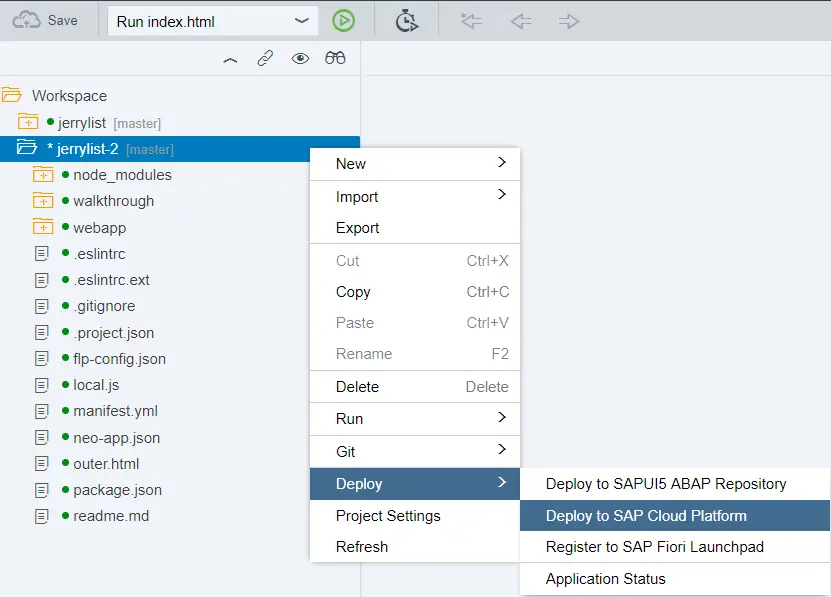Choose Export from context menu
The height and width of the screenshot is (597, 831).
[x=414, y=228]
